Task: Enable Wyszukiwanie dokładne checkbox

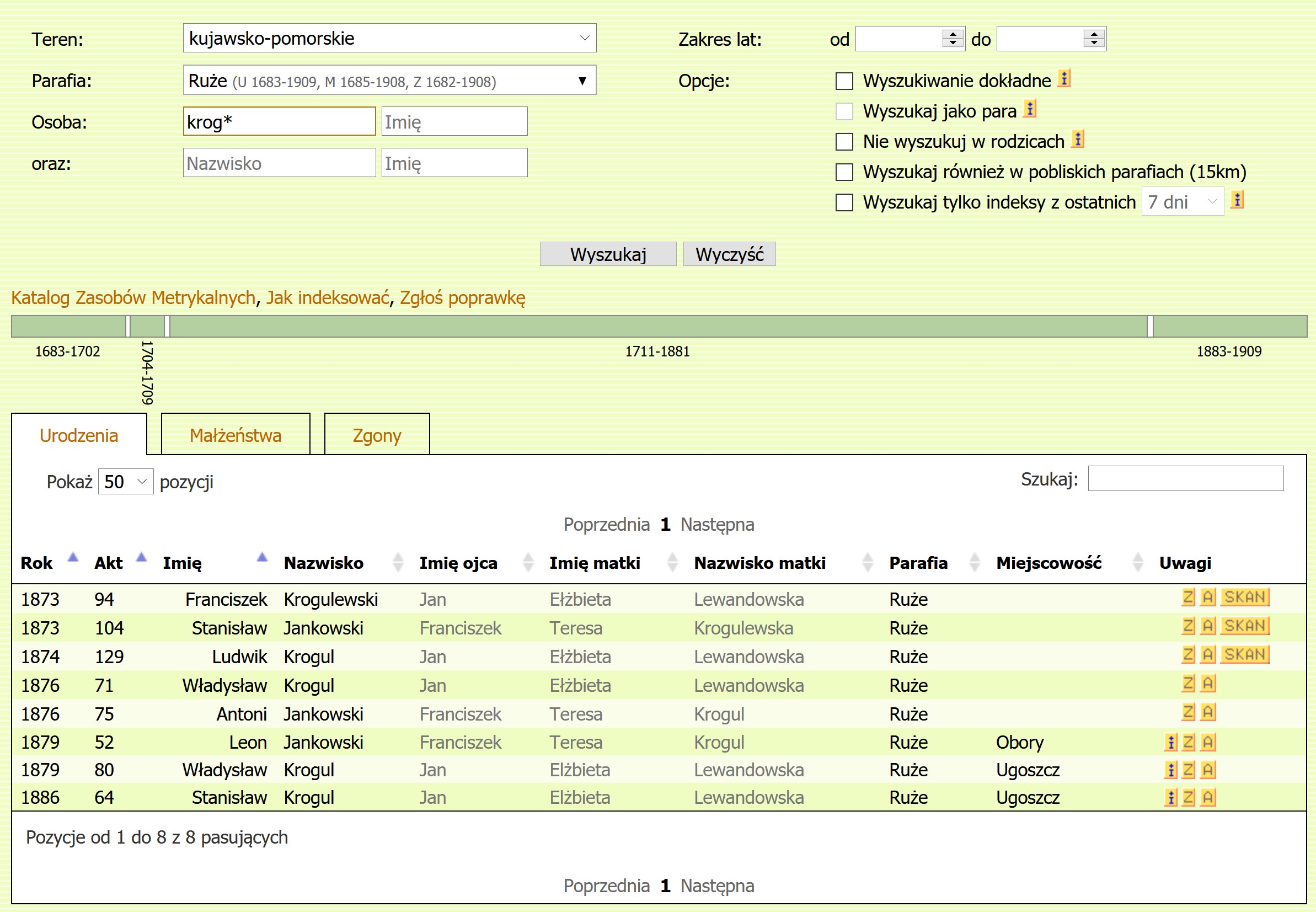Action: pos(844,81)
